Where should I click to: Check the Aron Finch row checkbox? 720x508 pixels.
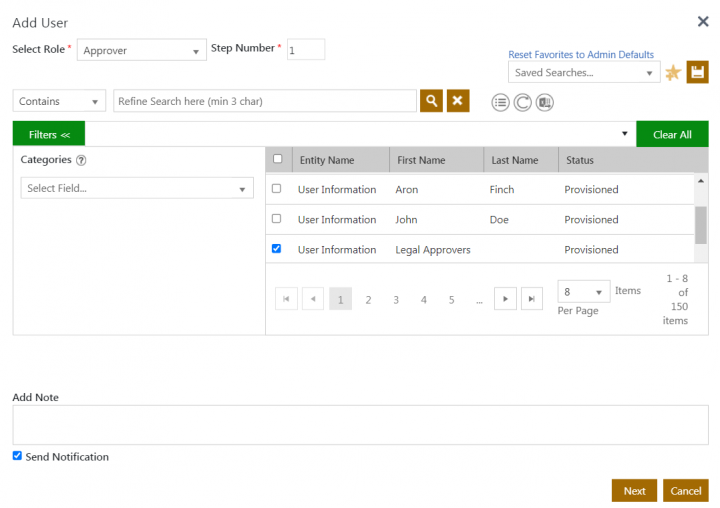point(277,188)
